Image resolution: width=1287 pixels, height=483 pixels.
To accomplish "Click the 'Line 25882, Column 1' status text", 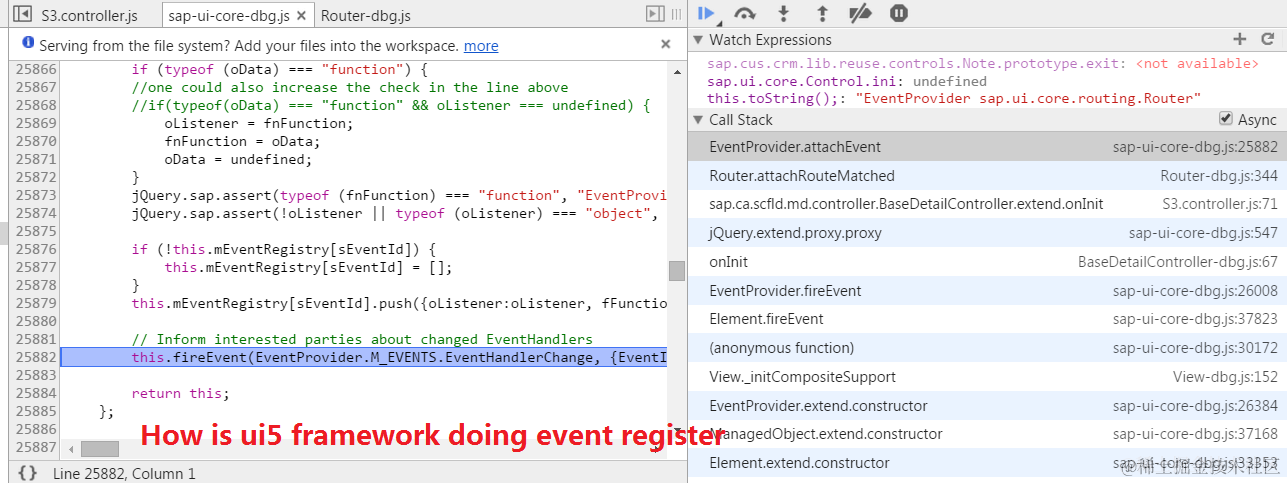I will [x=125, y=474].
